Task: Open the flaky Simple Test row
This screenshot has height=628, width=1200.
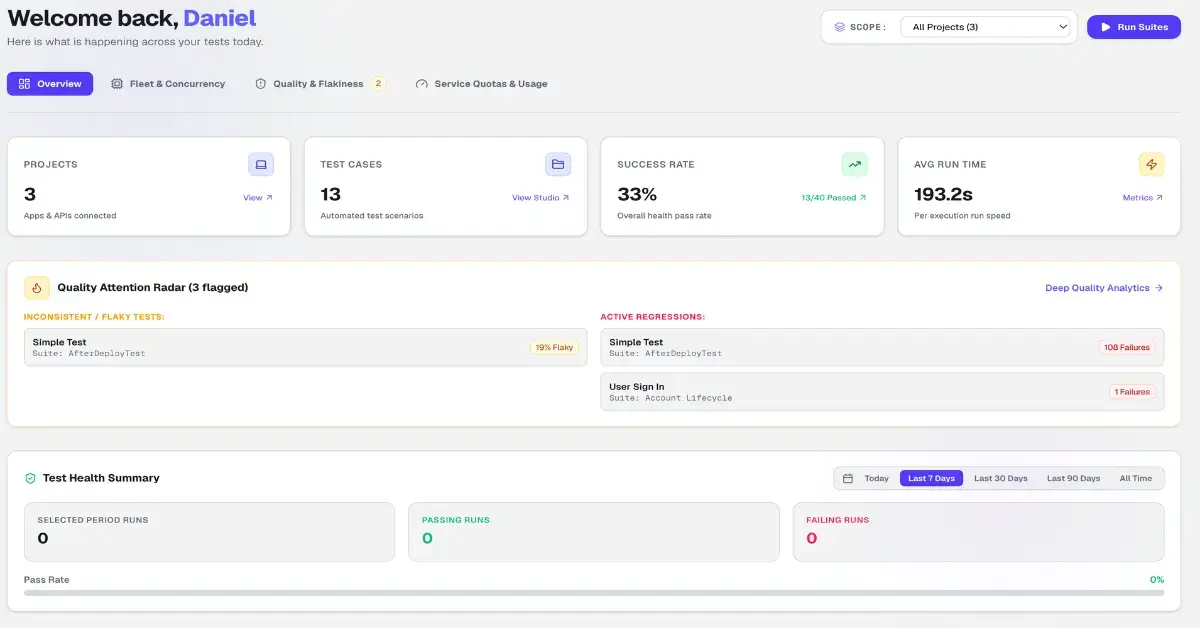Action: pos(306,348)
